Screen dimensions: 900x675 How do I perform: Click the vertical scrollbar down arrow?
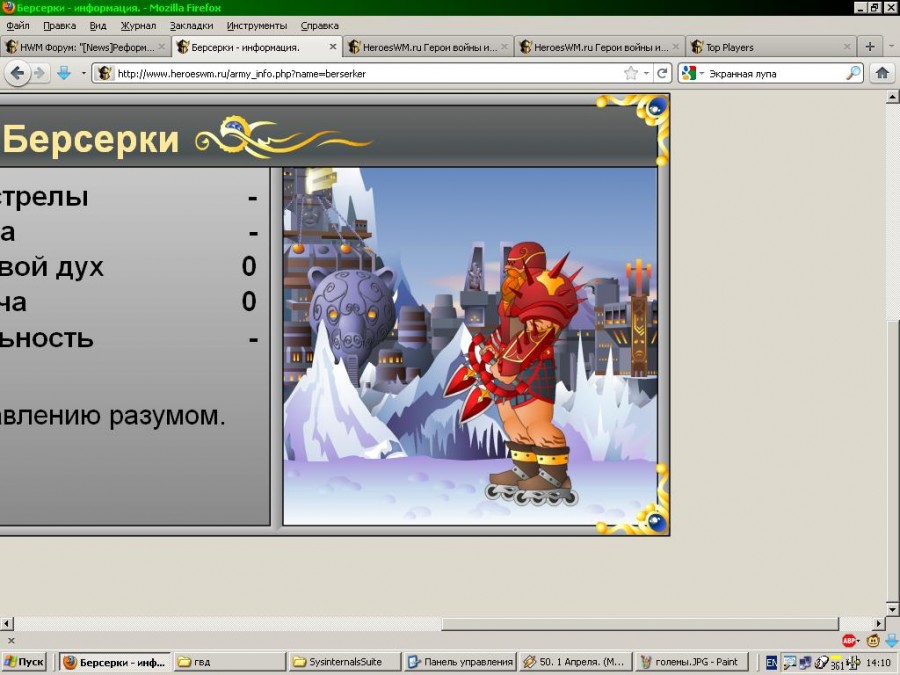tap(892, 609)
